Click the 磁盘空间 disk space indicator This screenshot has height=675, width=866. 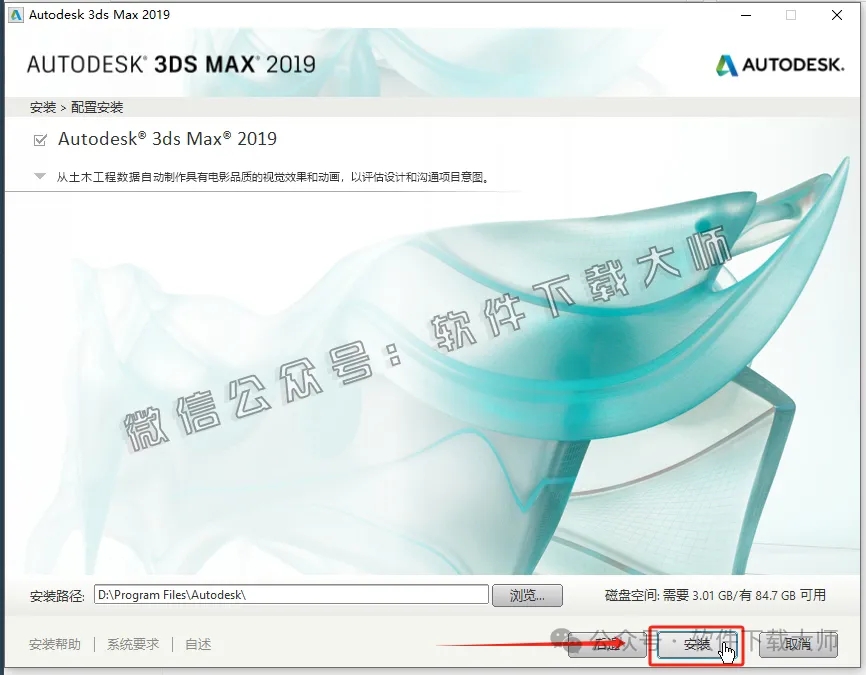[715, 594]
